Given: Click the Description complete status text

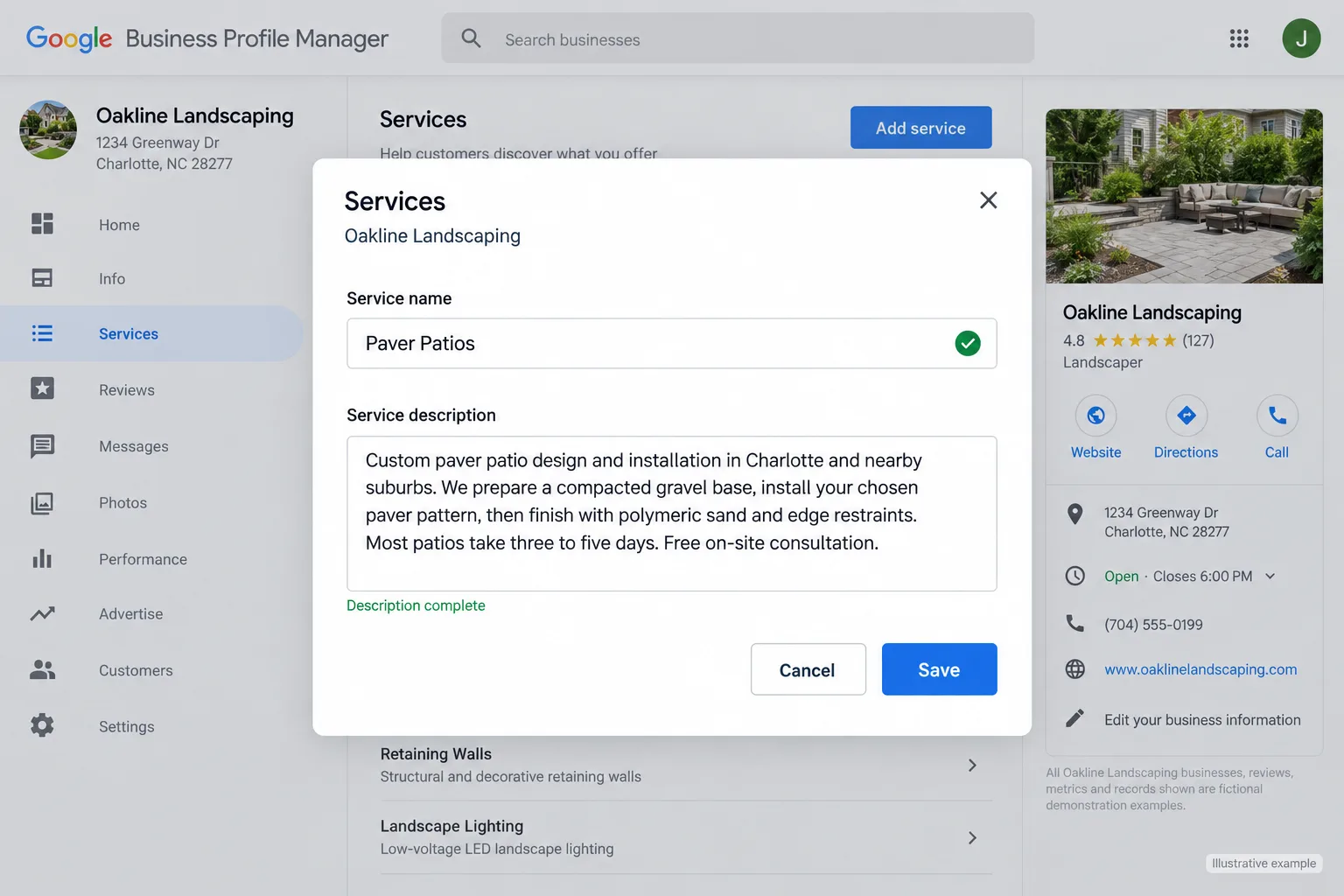Looking at the screenshot, I should pyautogui.click(x=416, y=605).
